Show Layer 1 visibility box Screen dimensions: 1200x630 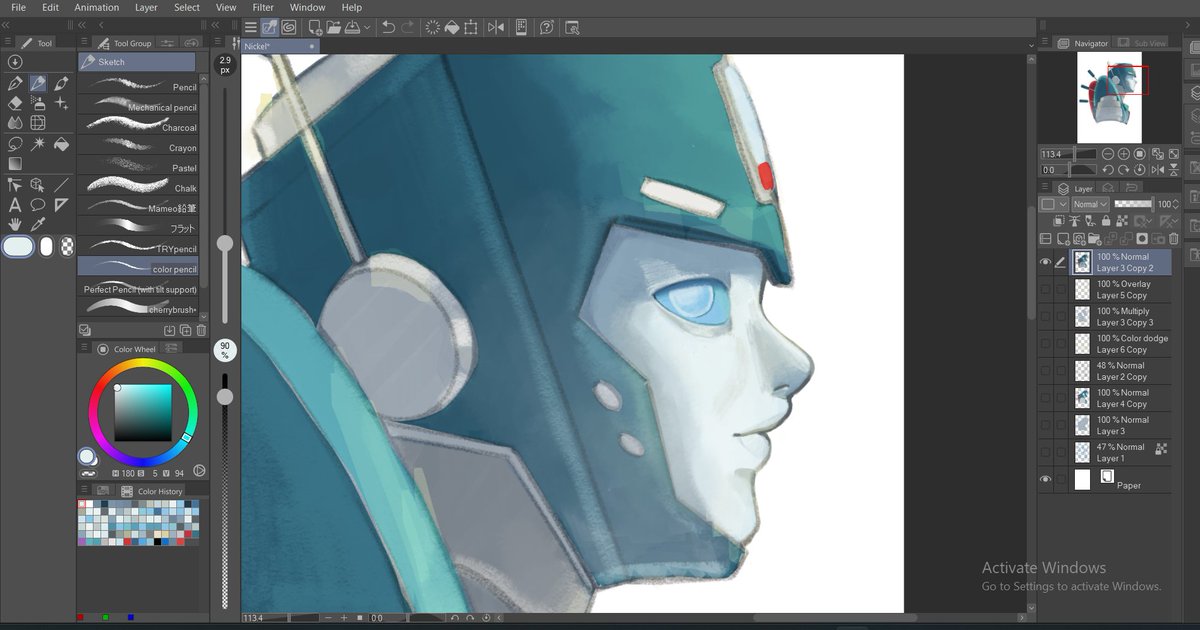point(1046,452)
